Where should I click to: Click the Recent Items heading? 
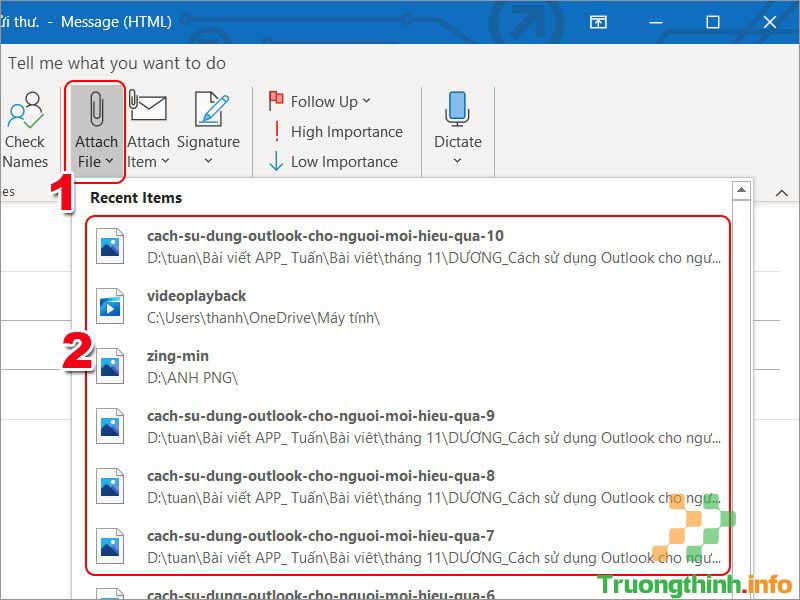pos(136,198)
